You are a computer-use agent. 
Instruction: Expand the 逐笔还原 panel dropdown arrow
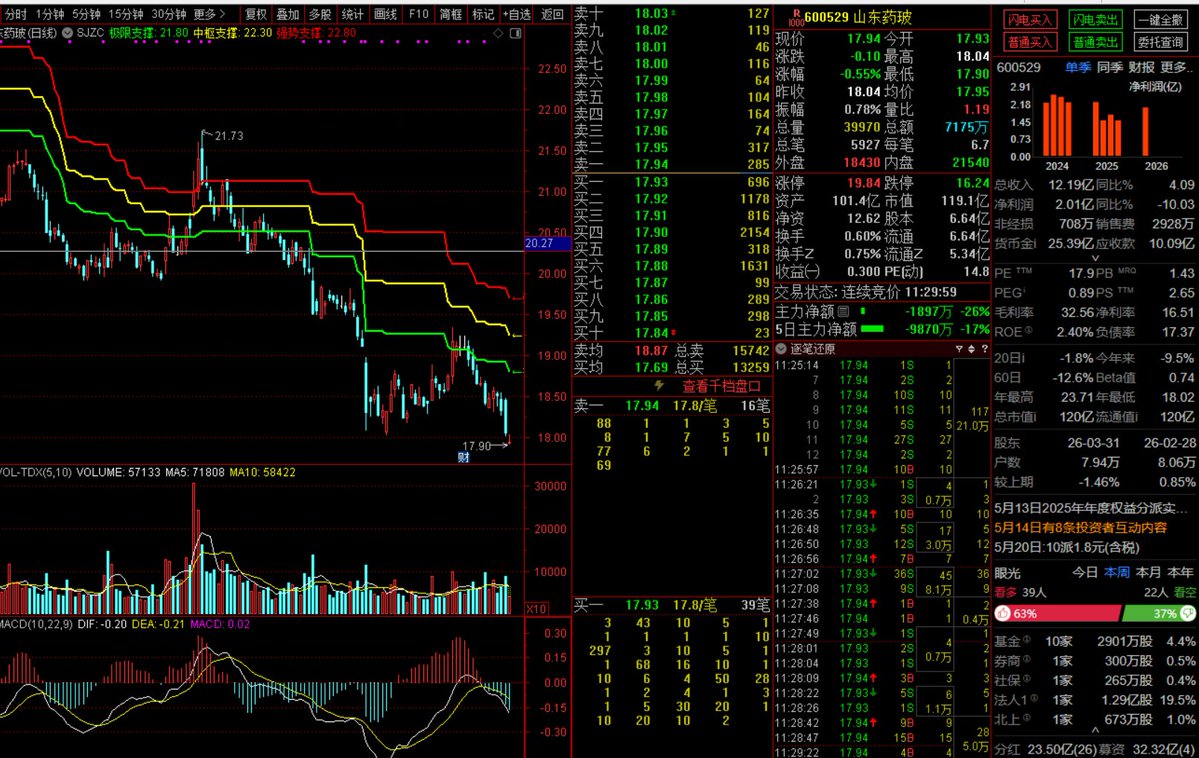click(x=781, y=349)
